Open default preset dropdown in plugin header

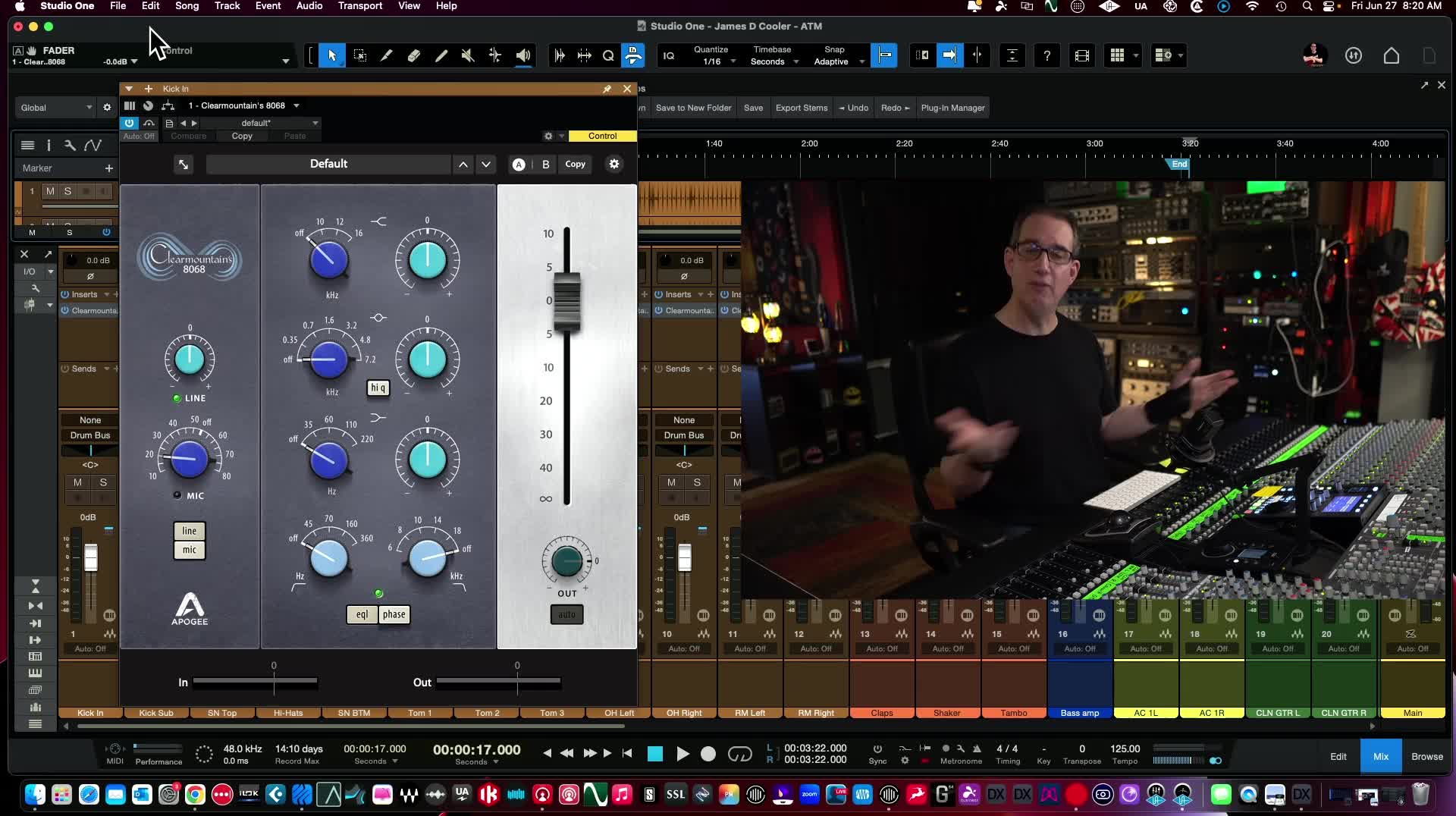(261, 123)
